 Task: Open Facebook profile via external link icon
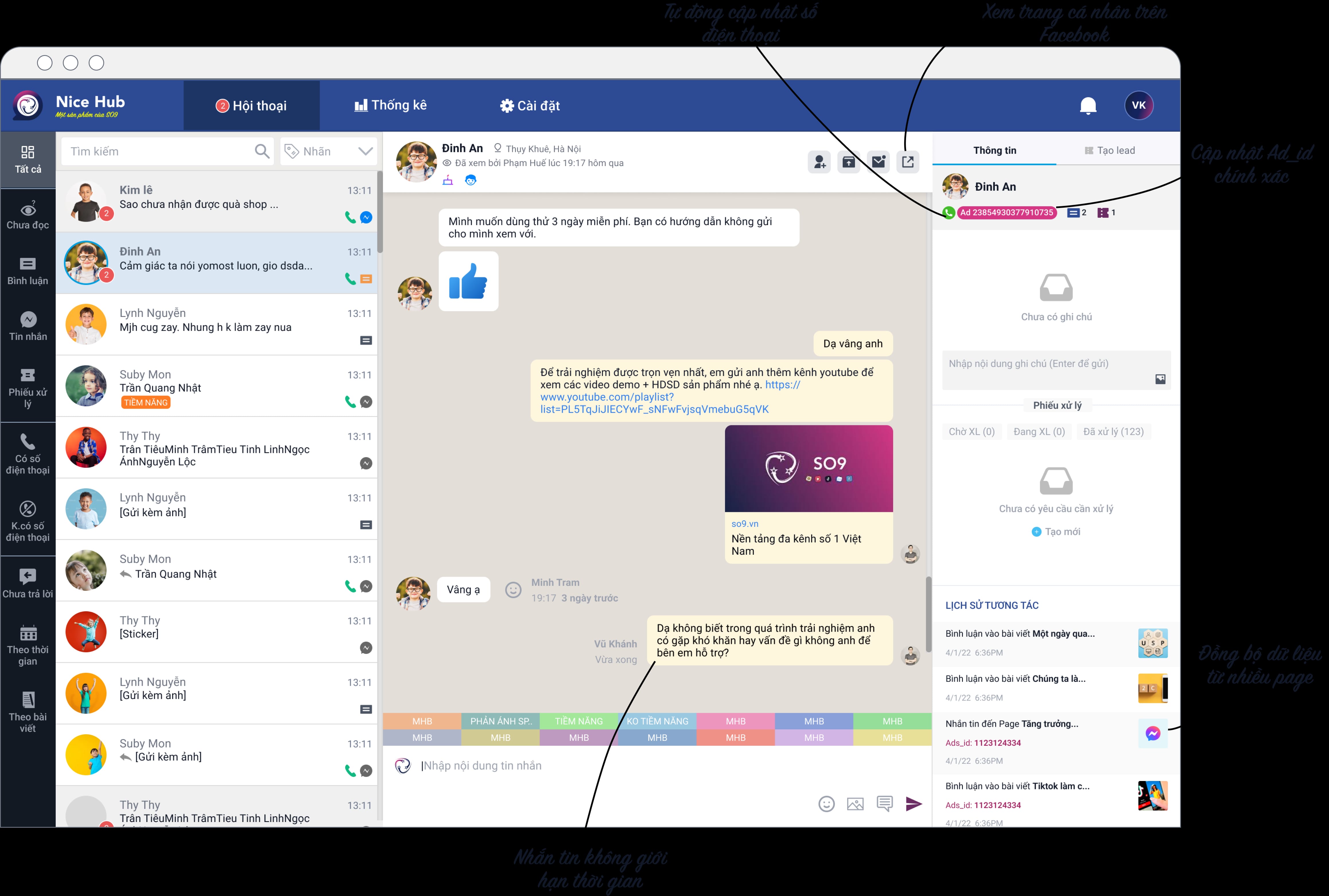point(908,162)
